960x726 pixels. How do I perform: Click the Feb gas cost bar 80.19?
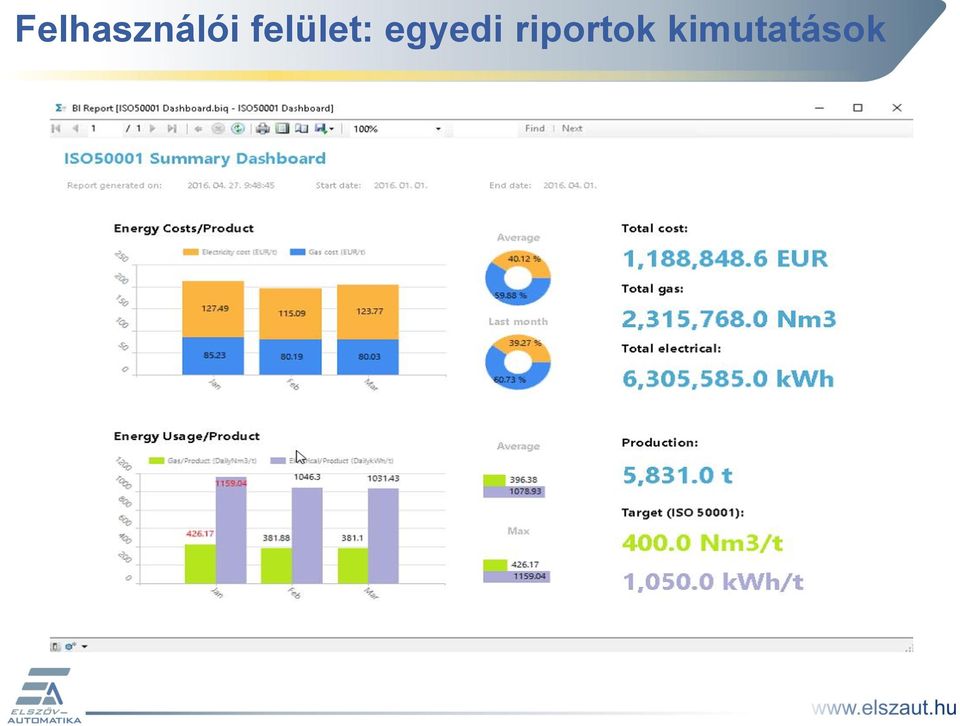[x=291, y=357]
